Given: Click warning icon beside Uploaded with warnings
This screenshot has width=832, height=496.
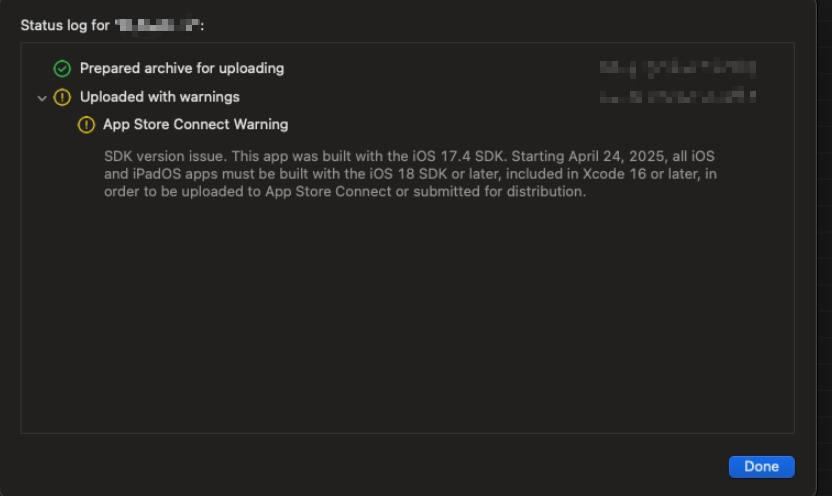Looking at the screenshot, I should point(62,97).
